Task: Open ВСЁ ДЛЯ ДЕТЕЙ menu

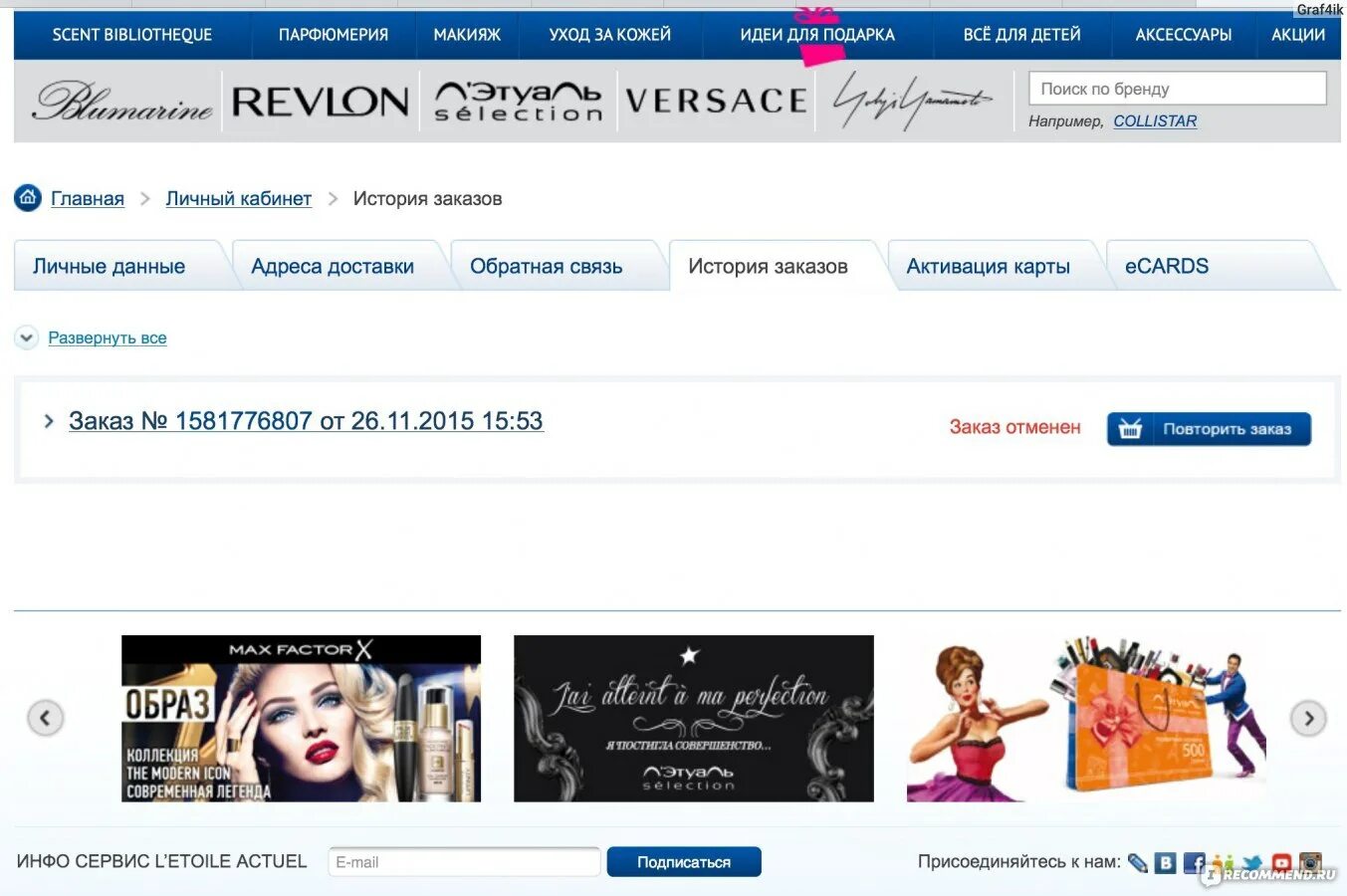Action: (1021, 35)
